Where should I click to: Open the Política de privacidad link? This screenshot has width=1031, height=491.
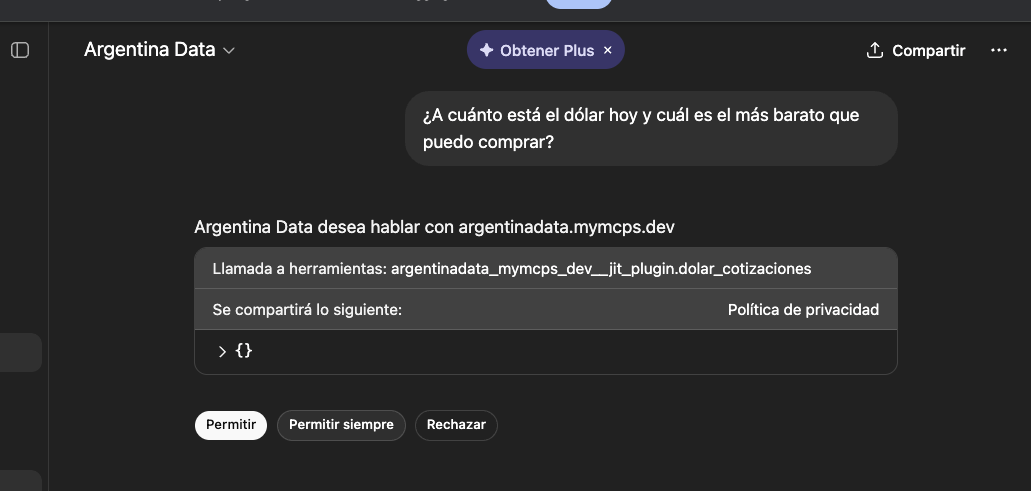click(x=803, y=310)
